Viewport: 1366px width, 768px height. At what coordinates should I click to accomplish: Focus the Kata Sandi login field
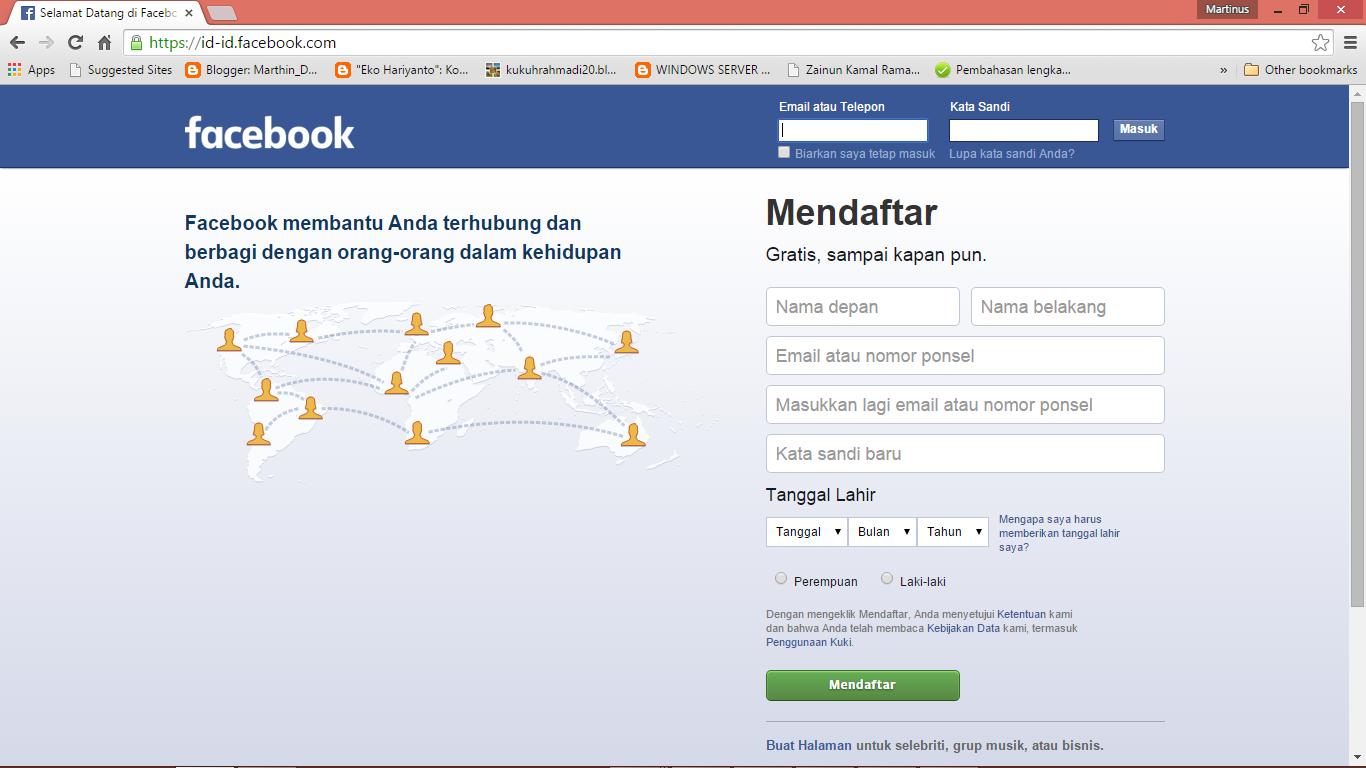point(1024,130)
